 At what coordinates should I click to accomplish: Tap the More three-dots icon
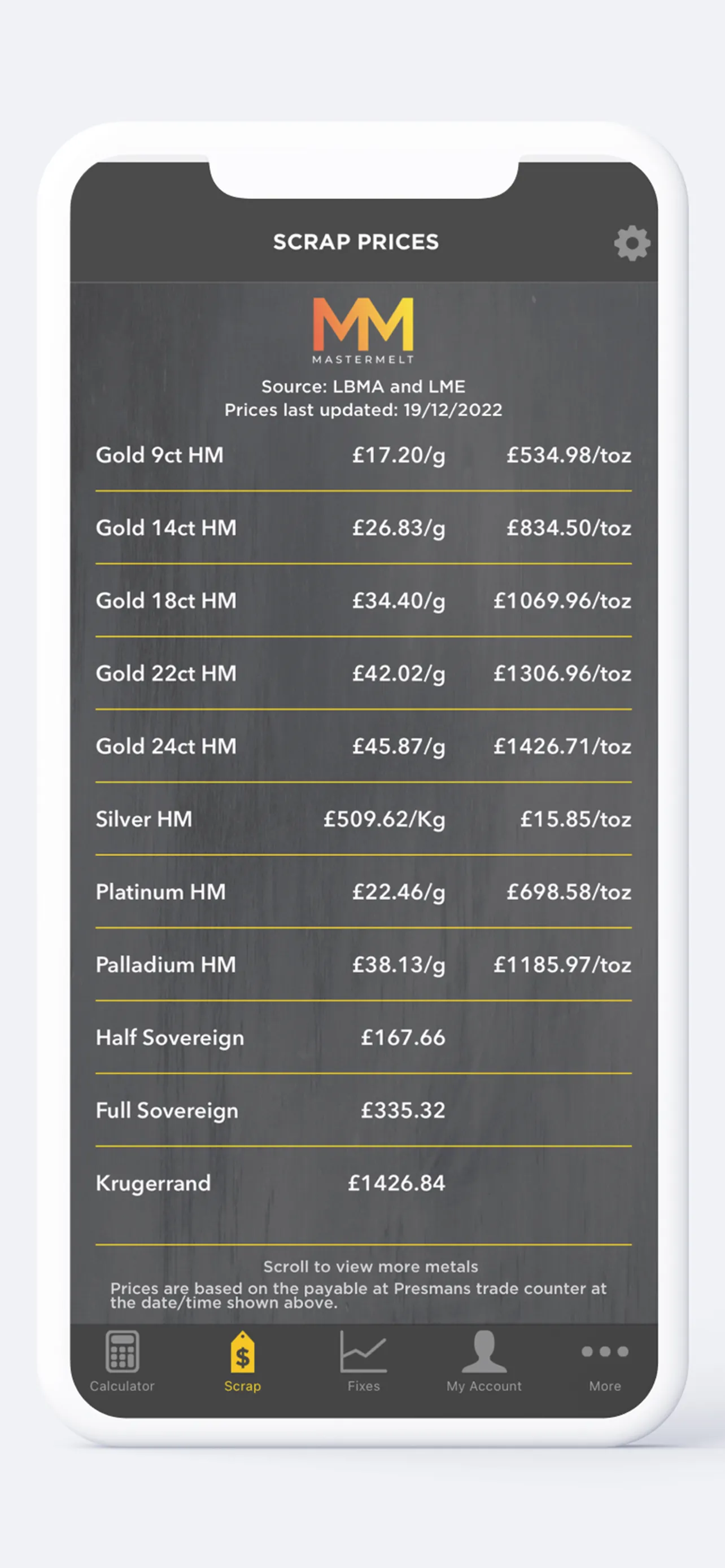pos(605,1352)
